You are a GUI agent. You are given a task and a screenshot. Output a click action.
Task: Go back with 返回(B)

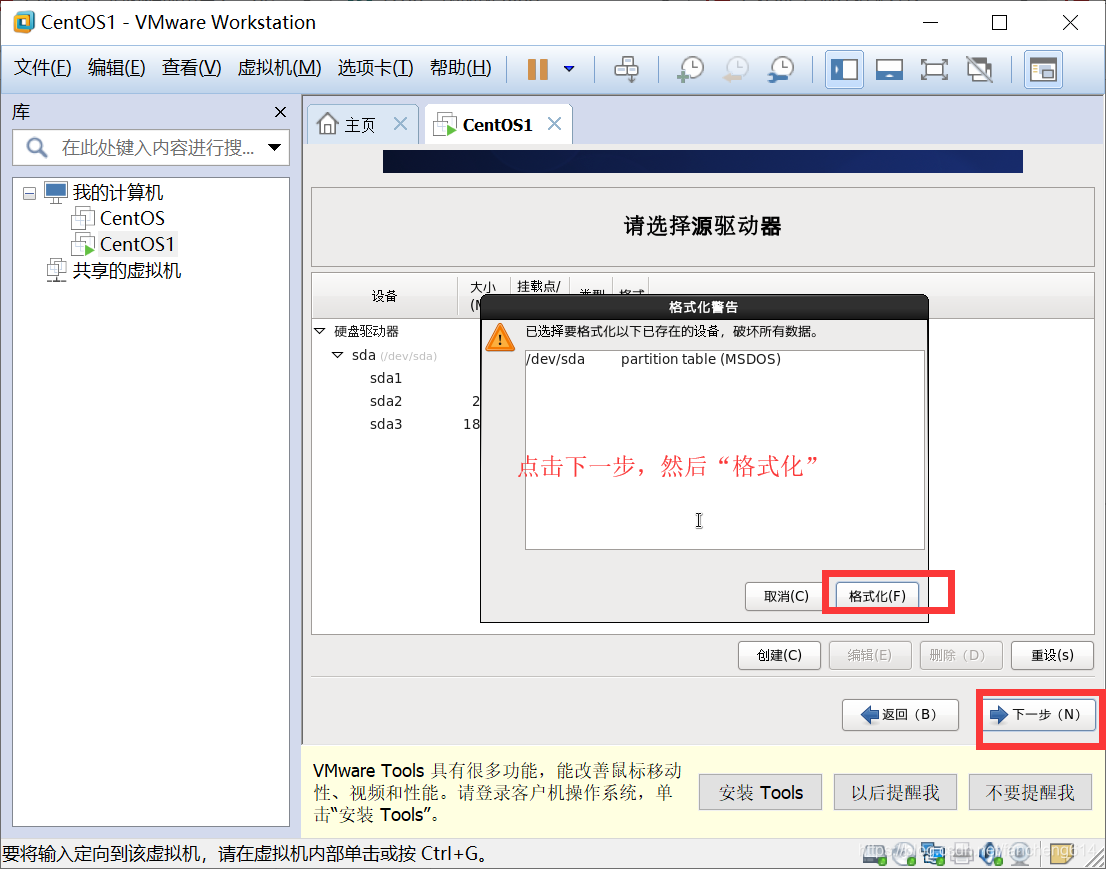(x=900, y=715)
